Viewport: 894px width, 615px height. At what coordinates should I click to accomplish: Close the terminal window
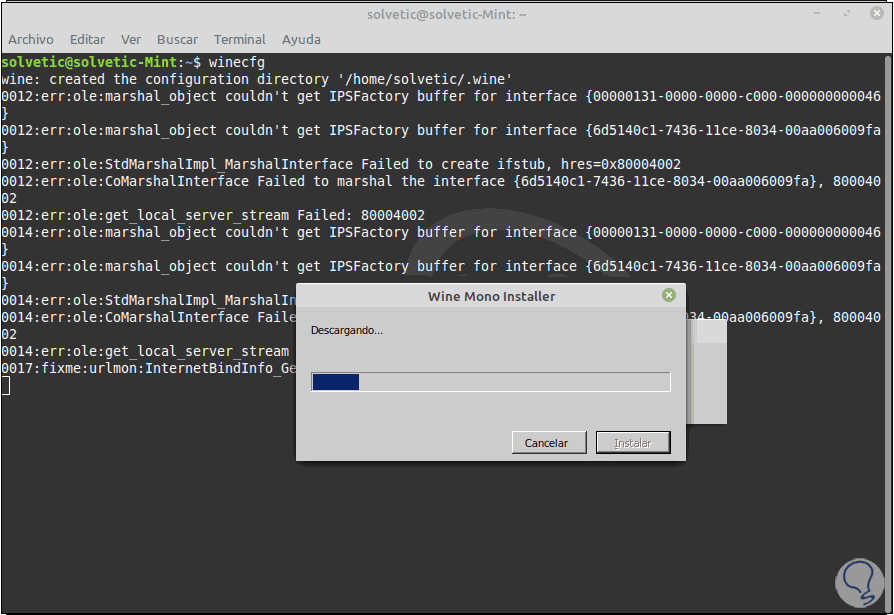pos(877,13)
